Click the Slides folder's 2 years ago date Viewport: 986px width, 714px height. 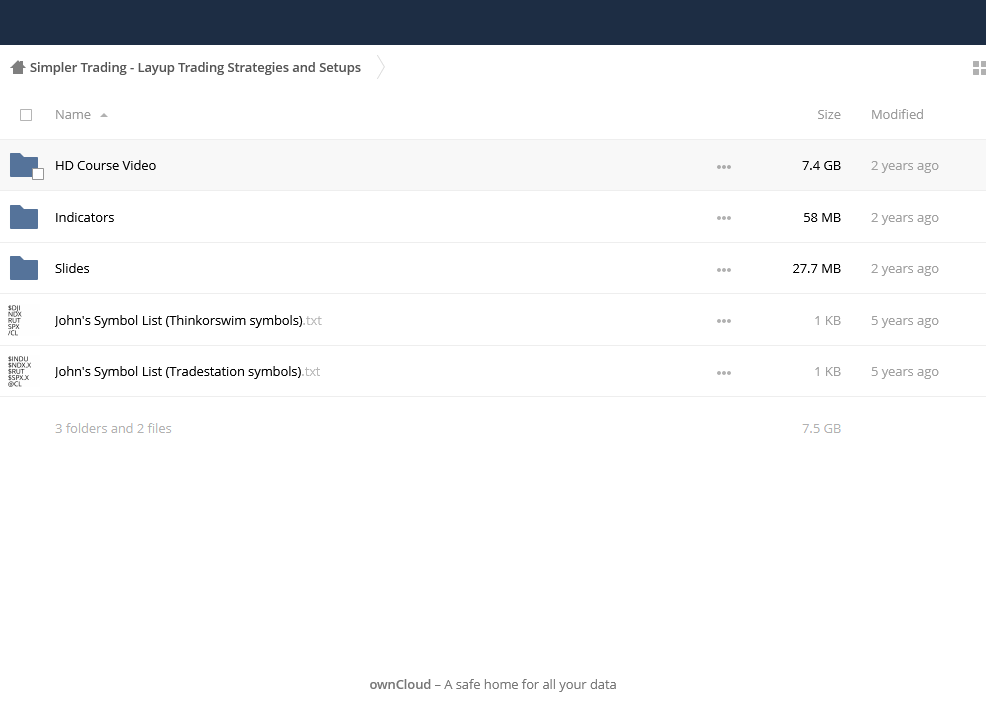click(904, 269)
